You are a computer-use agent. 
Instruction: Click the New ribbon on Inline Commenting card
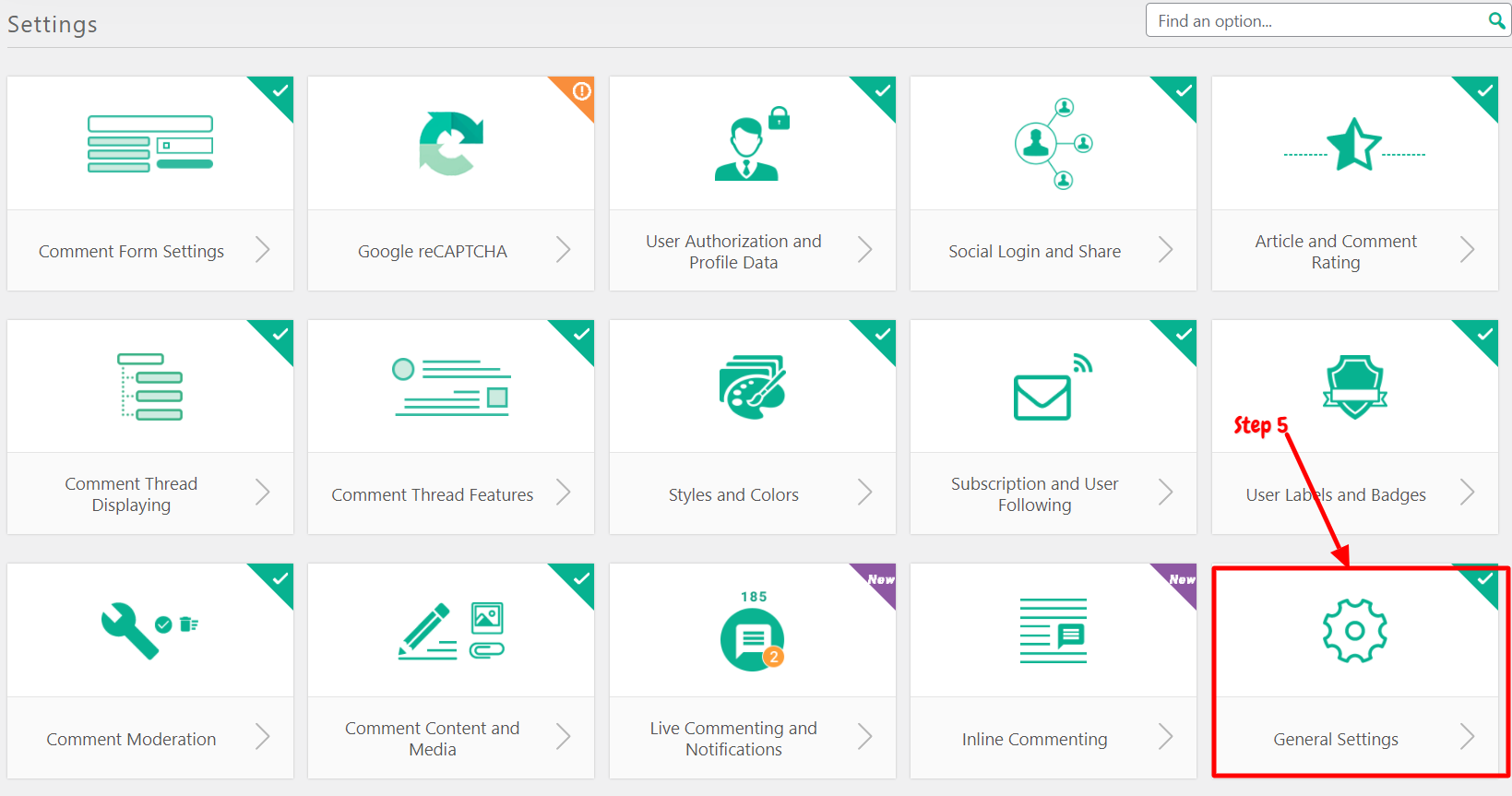(x=1182, y=579)
